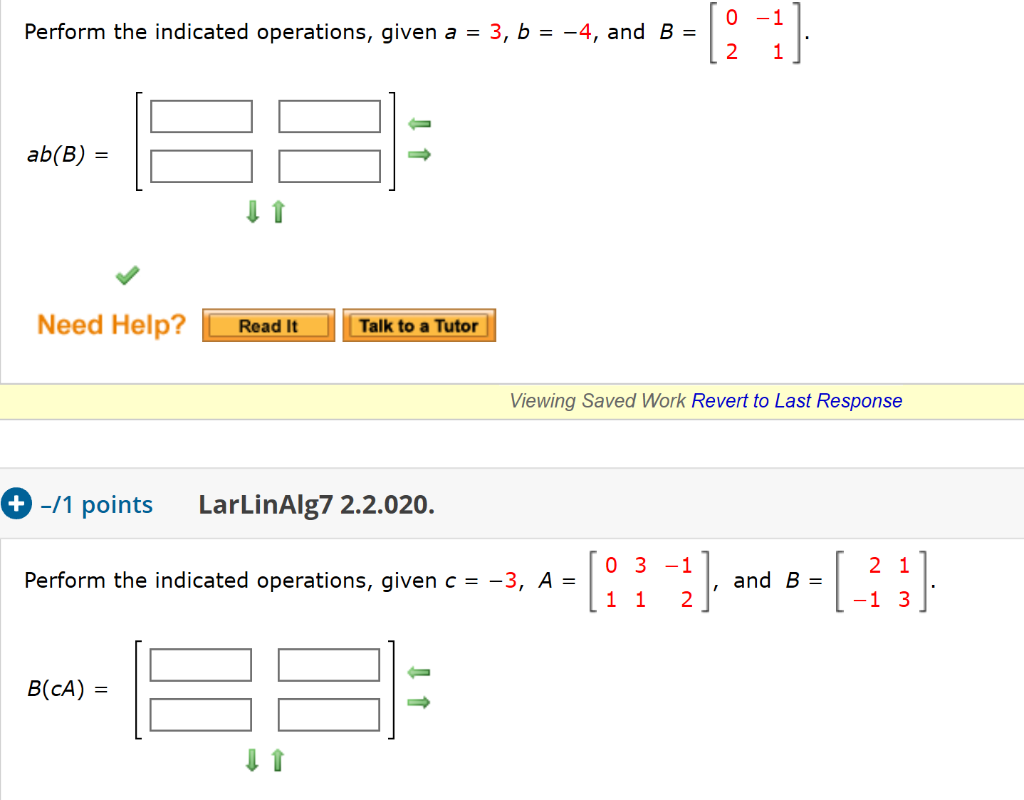This screenshot has height=800, width=1024.
Task: Click the bottom-right answer box of B(cA)
Action: 329,714
